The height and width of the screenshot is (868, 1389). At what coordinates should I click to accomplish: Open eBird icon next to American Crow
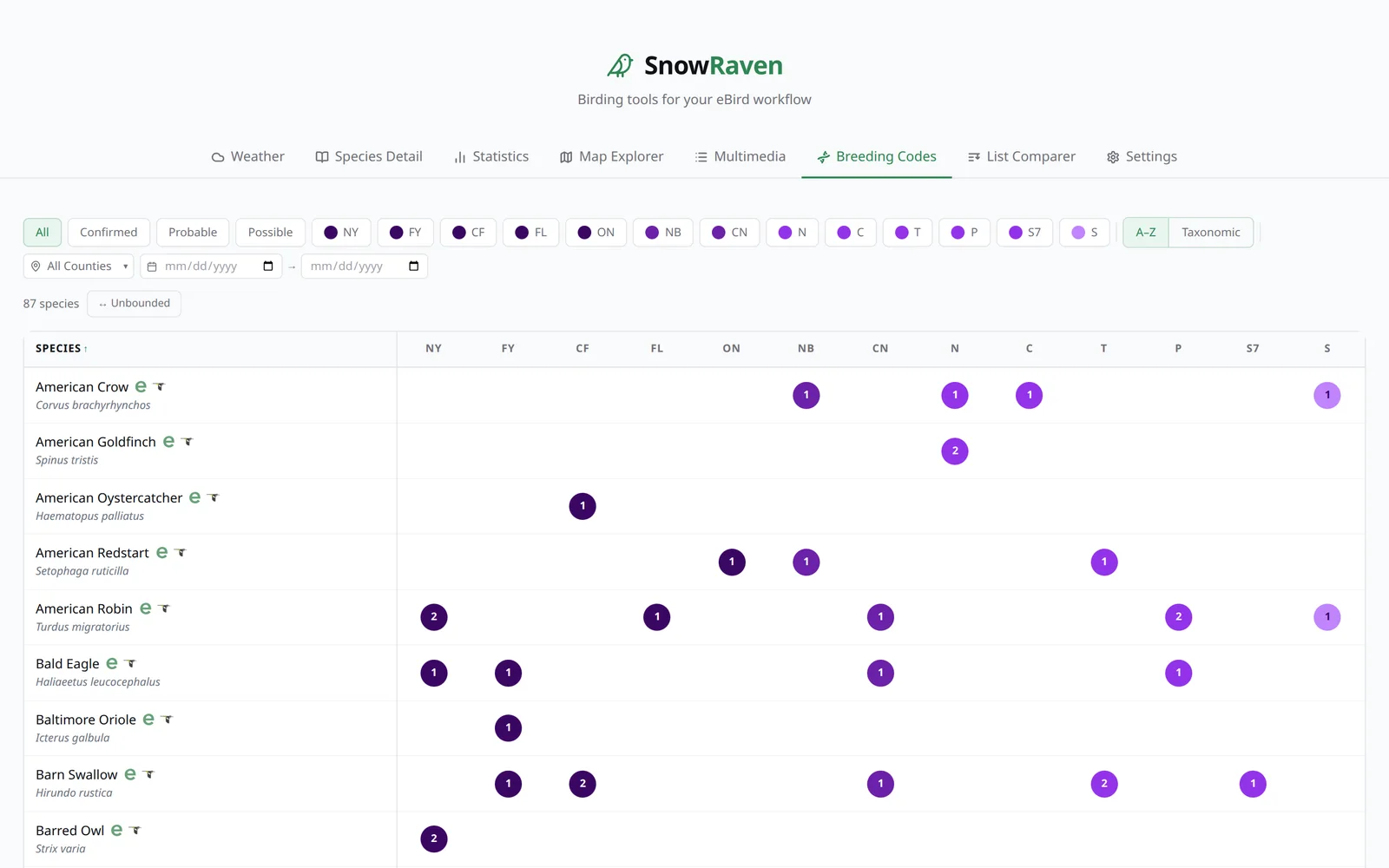tap(141, 386)
